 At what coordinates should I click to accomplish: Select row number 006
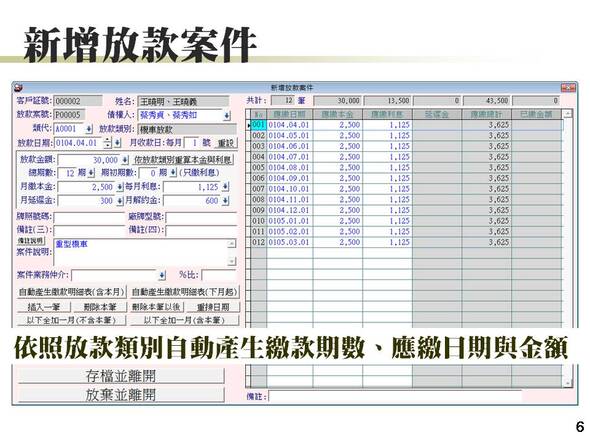(259, 178)
